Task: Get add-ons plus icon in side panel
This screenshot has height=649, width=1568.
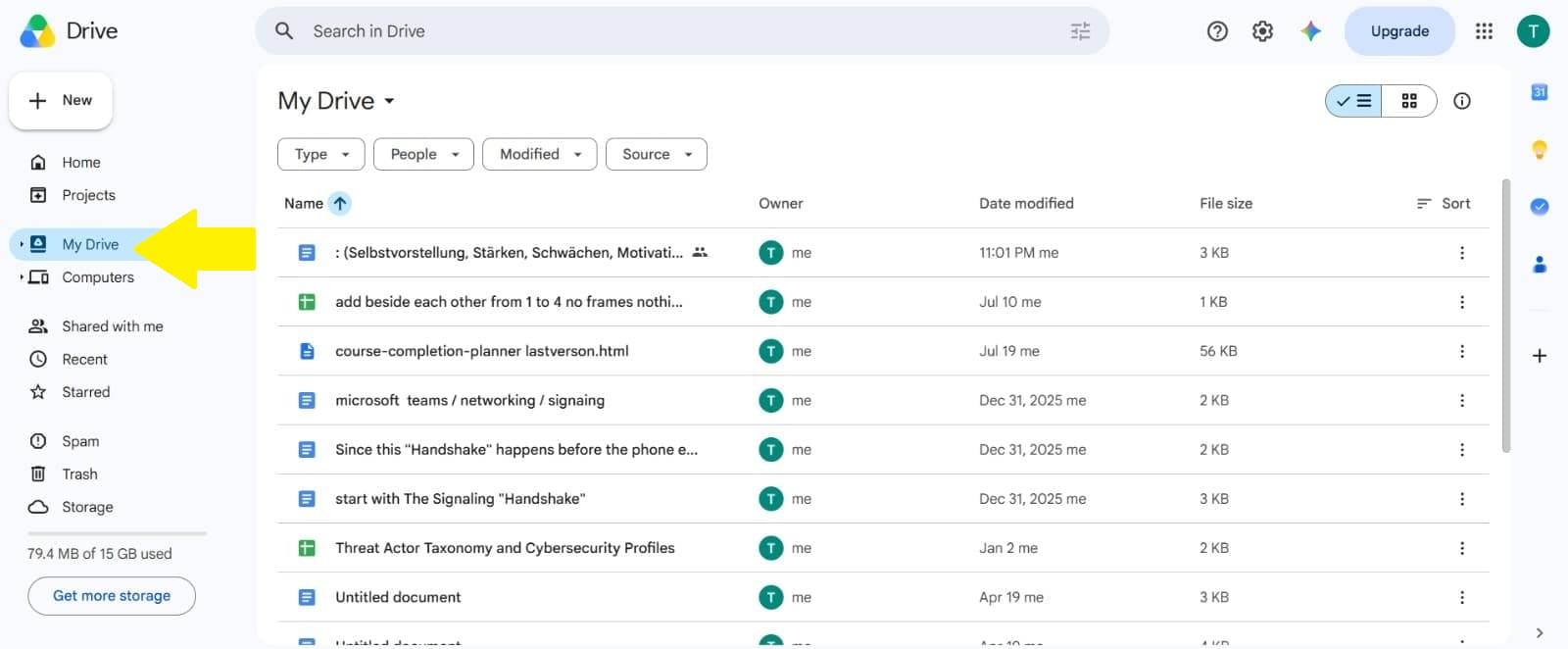Action: [1540, 356]
